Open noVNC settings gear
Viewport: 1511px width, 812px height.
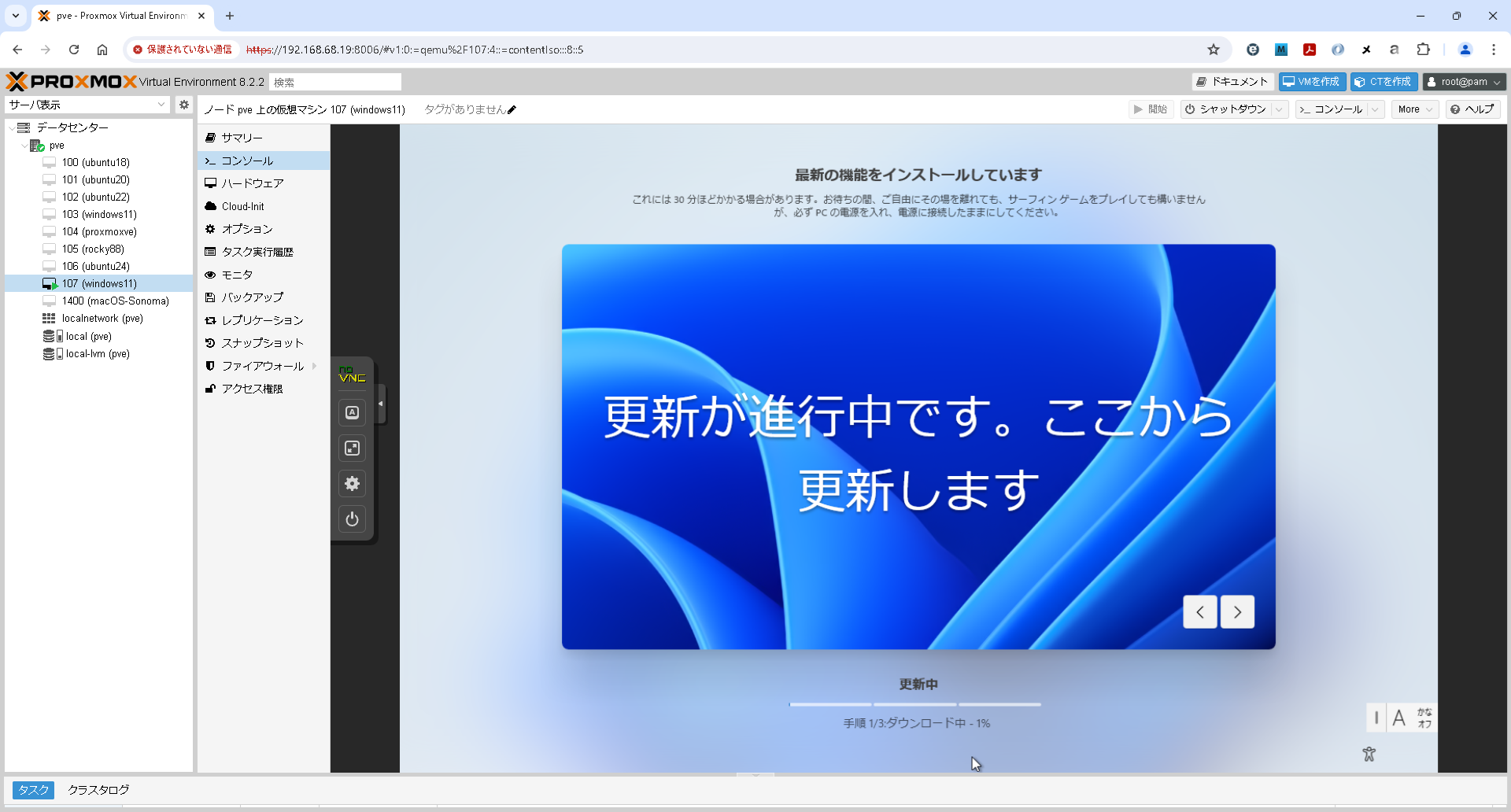point(352,484)
